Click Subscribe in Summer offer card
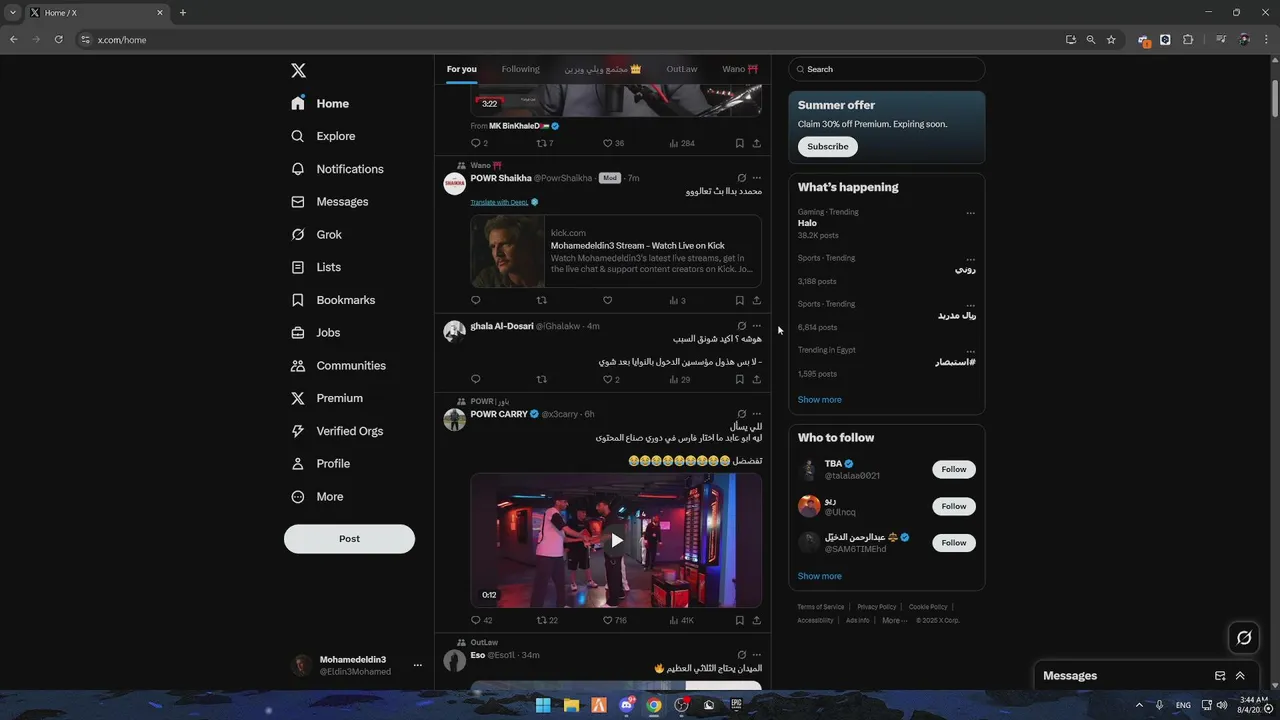Screen dimensions: 1280x720 tap(828, 146)
